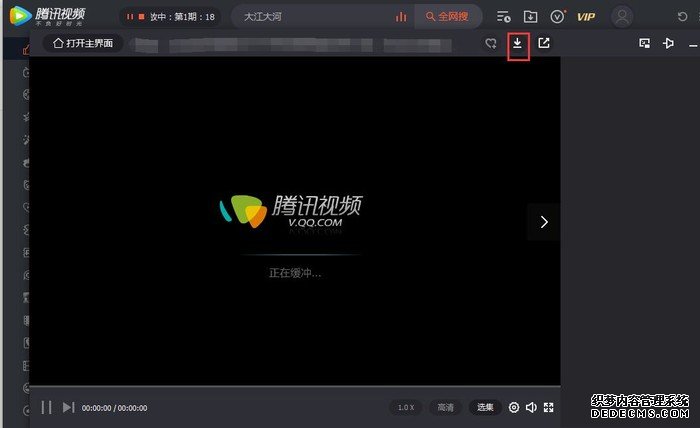Click 打开主界面 button
The height and width of the screenshot is (428, 700).
[x=83, y=43]
